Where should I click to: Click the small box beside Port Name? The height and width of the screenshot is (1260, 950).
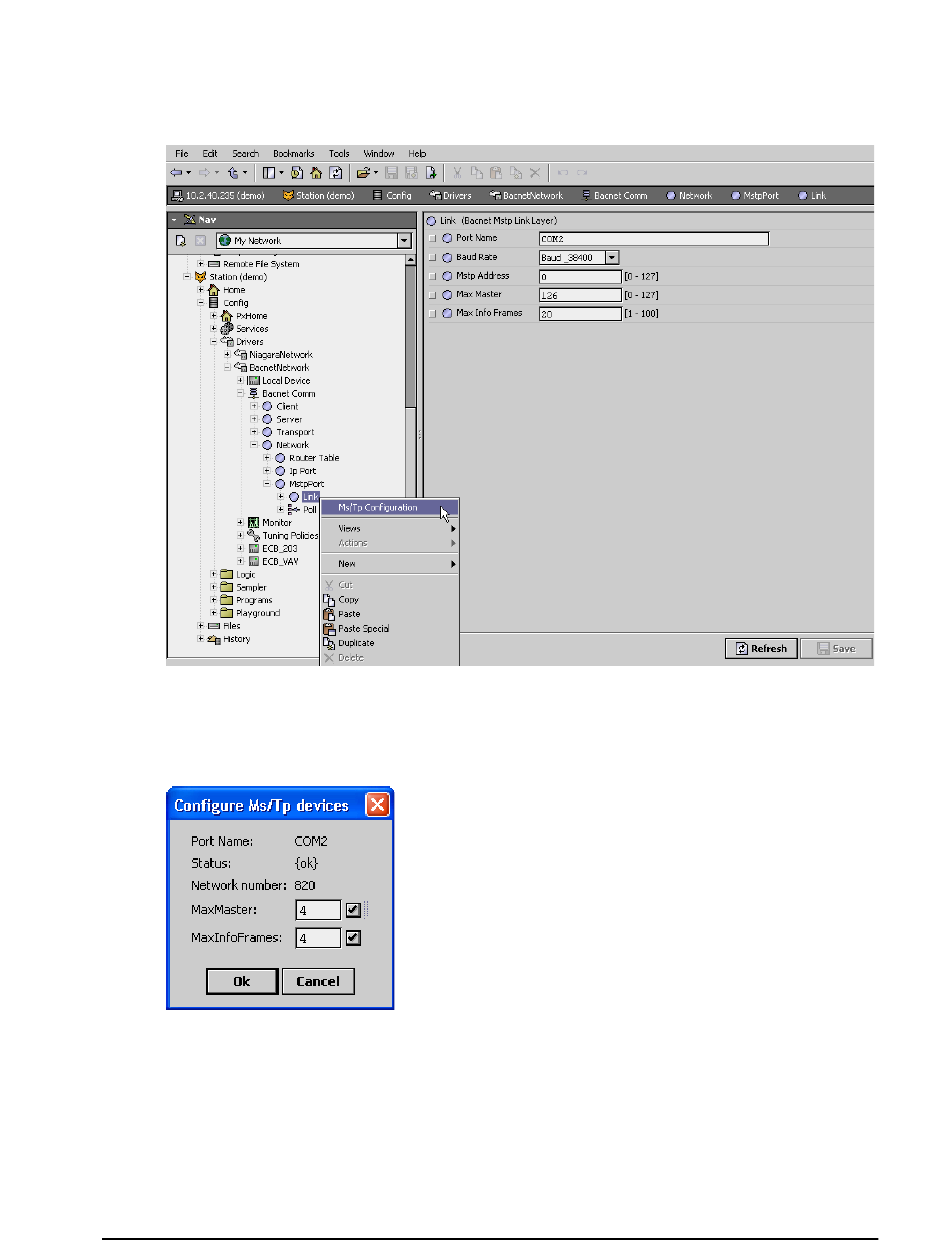coord(433,239)
